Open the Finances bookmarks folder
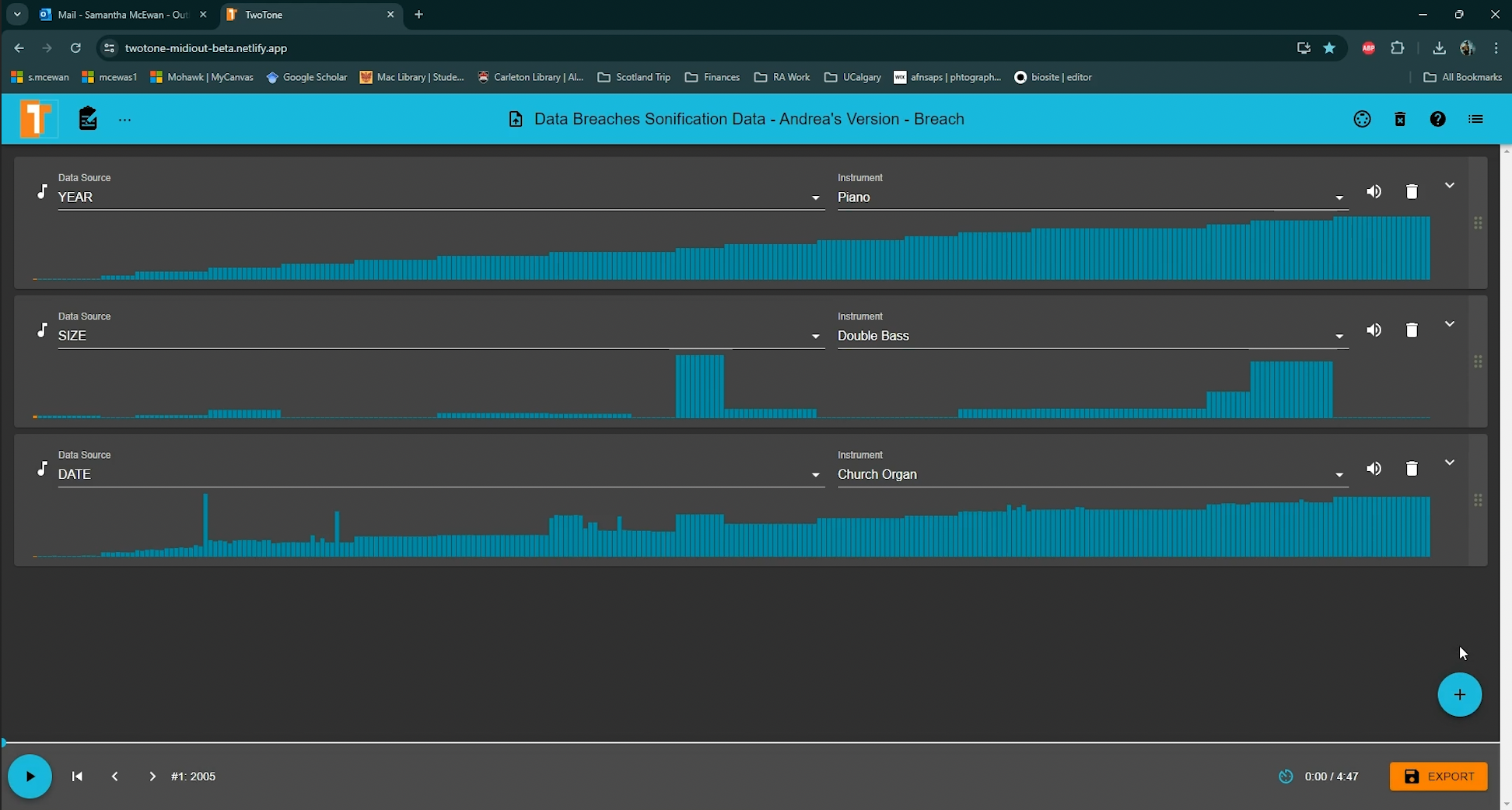Image resolution: width=1512 pixels, height=810 pixels. pyautogui.click(x=712, y=77)
